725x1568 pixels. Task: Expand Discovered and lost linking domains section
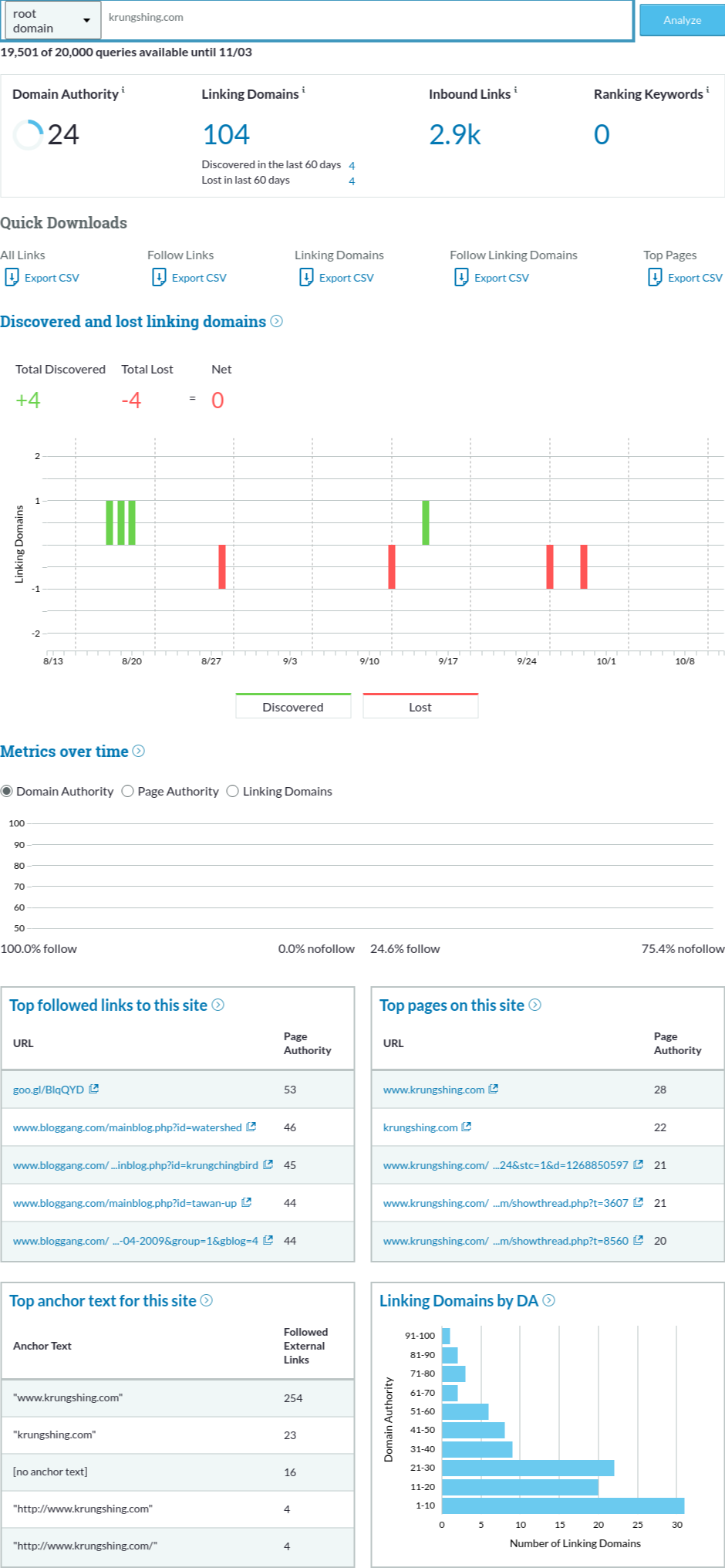(x=276, y=321)
